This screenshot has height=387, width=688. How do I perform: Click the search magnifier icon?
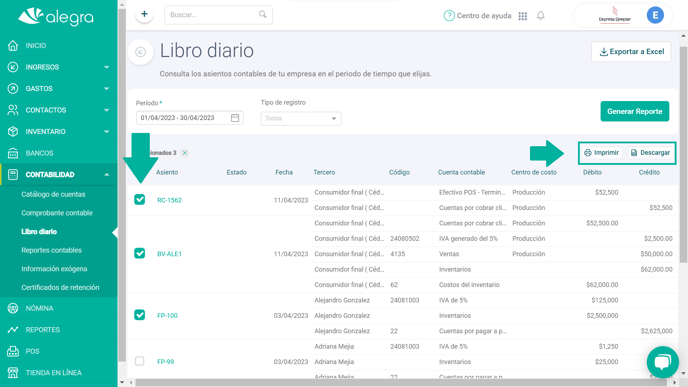click(262, 14)
